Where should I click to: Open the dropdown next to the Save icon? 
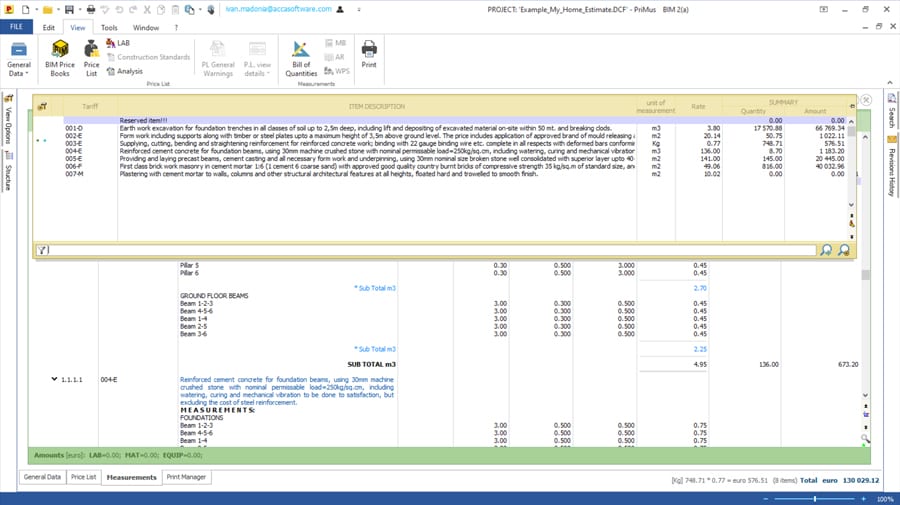coord(79,9)
